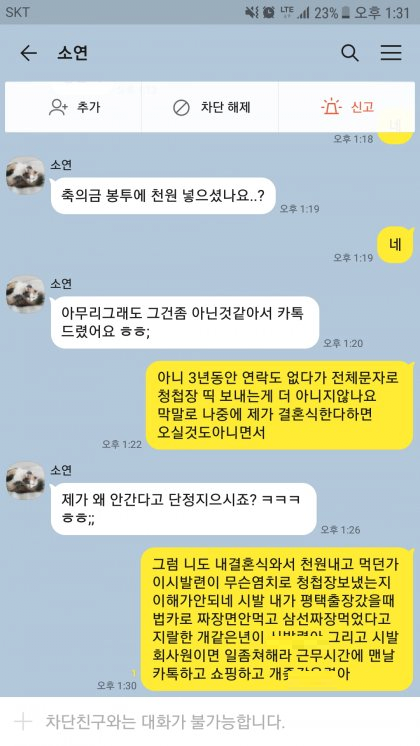Tap the message asking about 축의금 봉투
420x746 pixels.
[163, 196]
